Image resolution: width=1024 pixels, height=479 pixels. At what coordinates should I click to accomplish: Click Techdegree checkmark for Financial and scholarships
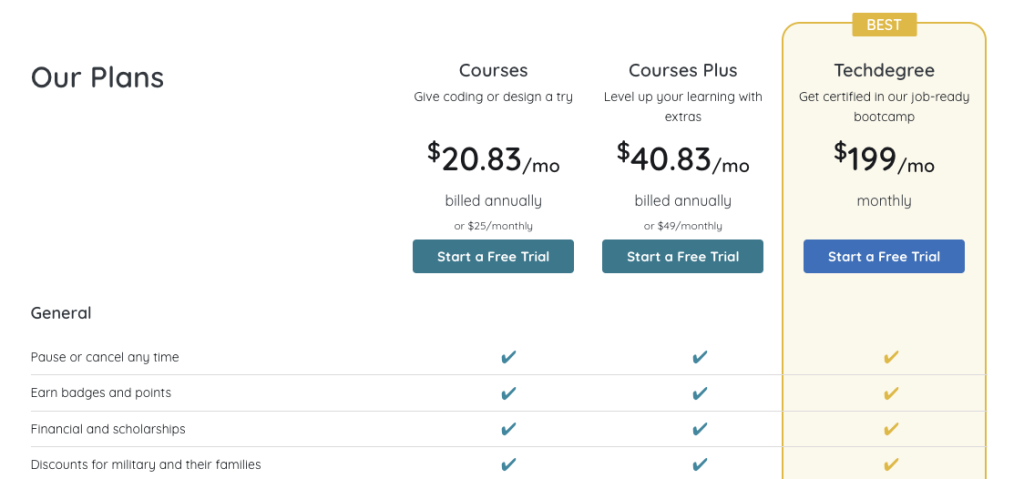(891, 429)
